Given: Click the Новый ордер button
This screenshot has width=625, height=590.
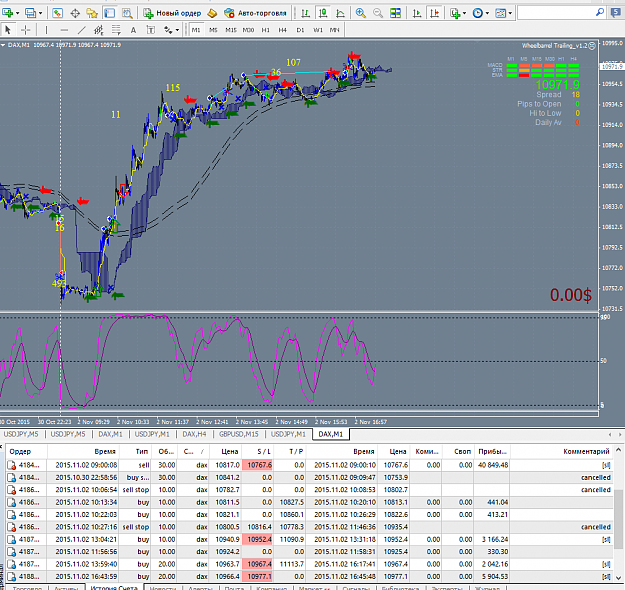Looking at the screenshot, I should pyautogui.click(x=172, y=13).
